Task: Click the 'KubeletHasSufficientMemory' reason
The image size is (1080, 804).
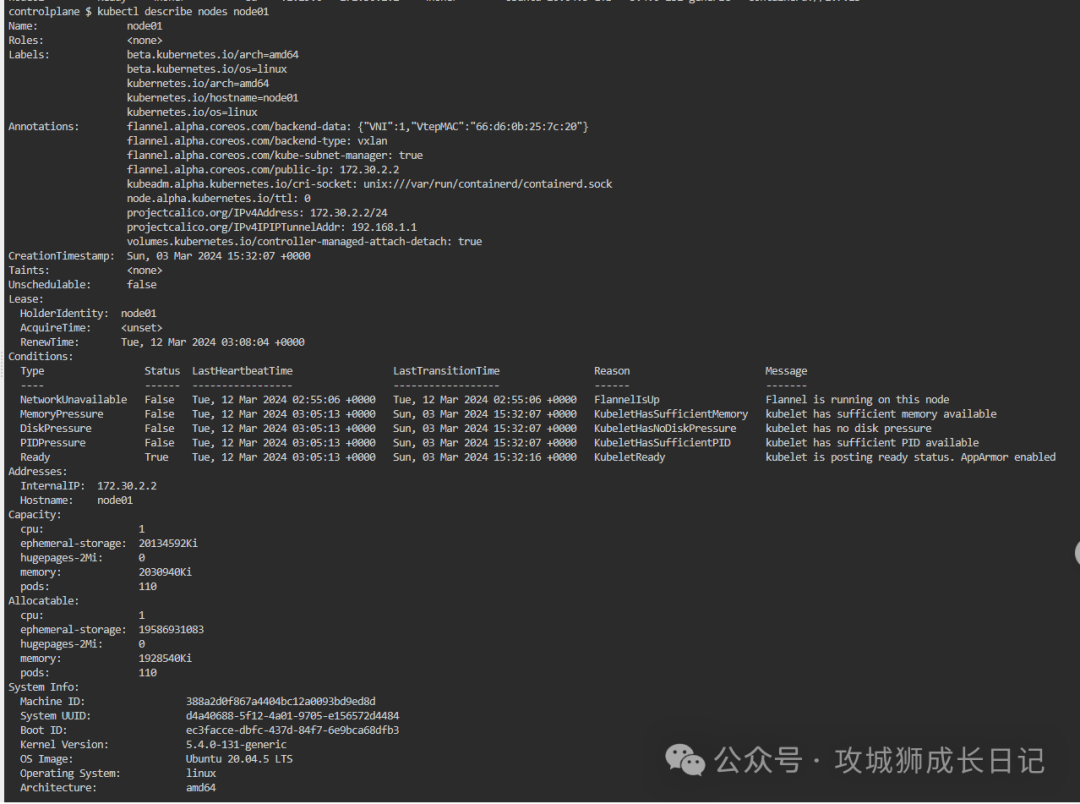Action: point(671,414)
